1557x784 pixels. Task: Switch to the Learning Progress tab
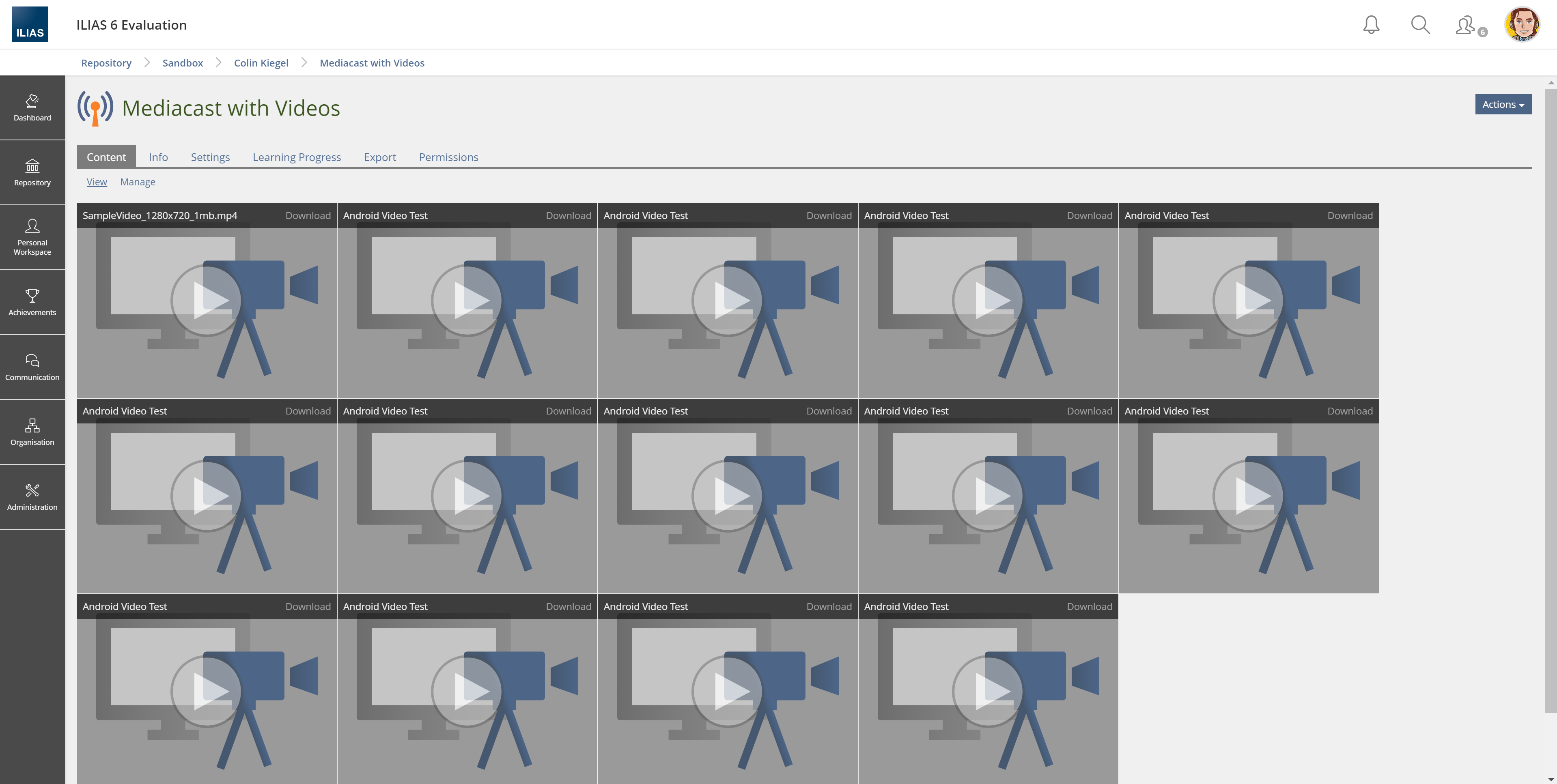tap(296, 157)
